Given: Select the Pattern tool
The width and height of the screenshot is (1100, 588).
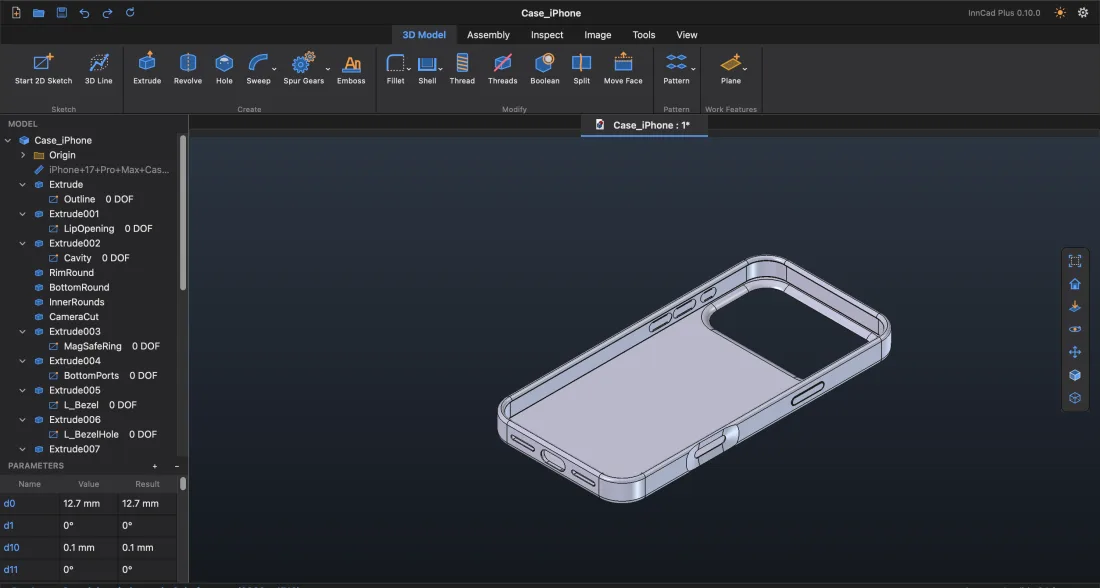Looking at the screenshot, I should (x=676, y=69).
